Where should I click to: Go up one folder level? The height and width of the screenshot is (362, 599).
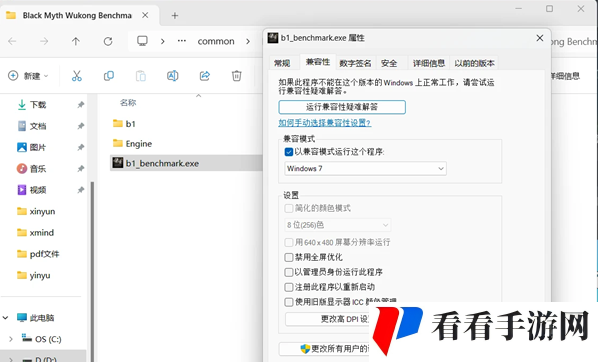tap(76, 41)
